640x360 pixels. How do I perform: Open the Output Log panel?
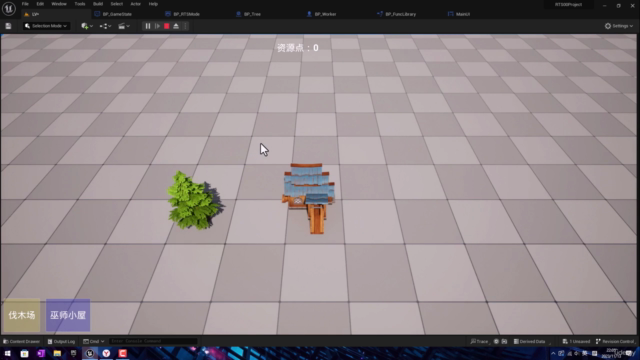(x=61, y=341)
